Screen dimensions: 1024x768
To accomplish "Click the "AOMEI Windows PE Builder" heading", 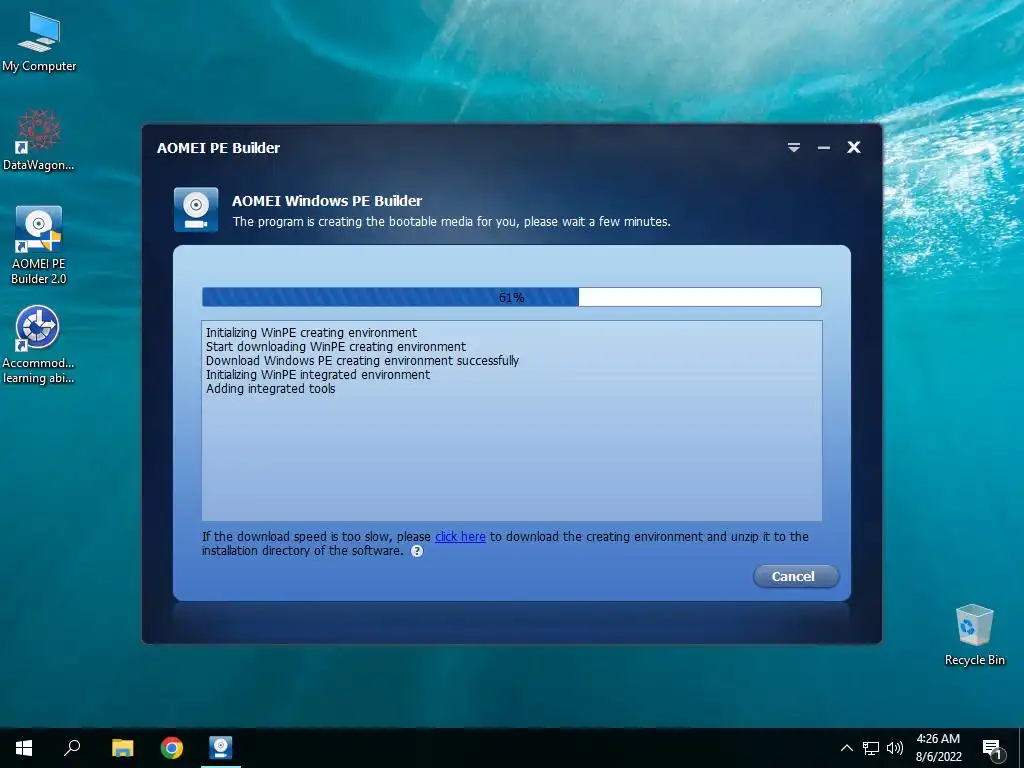I will [x=327, y=200].
